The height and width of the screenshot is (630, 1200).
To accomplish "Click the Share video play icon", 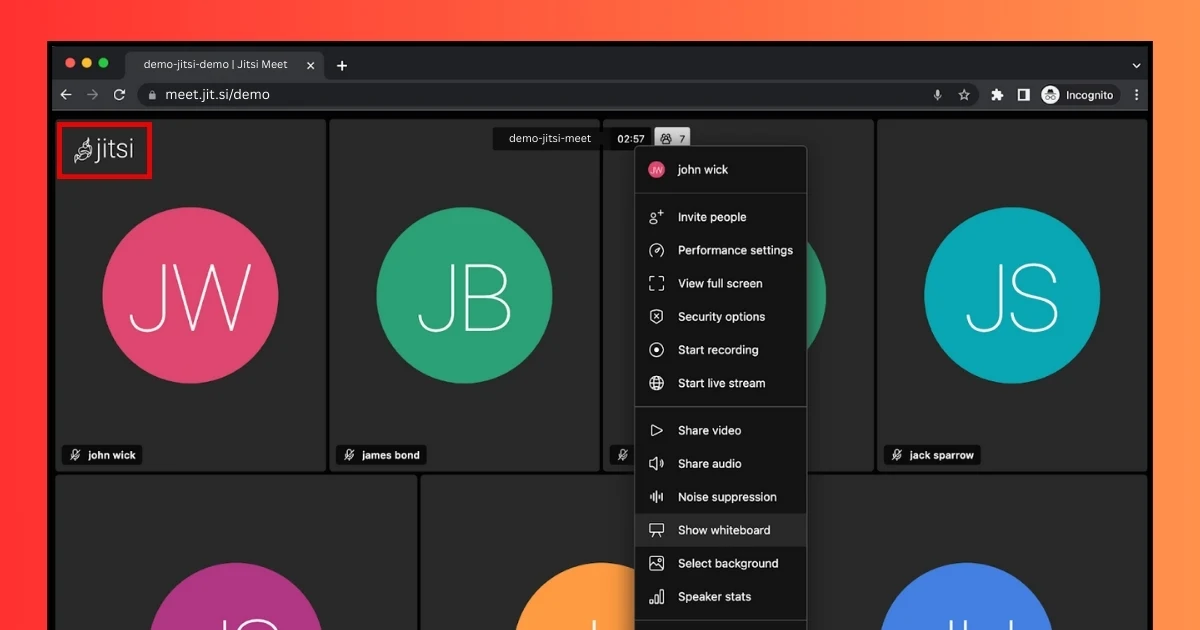I will click(656, 431).
